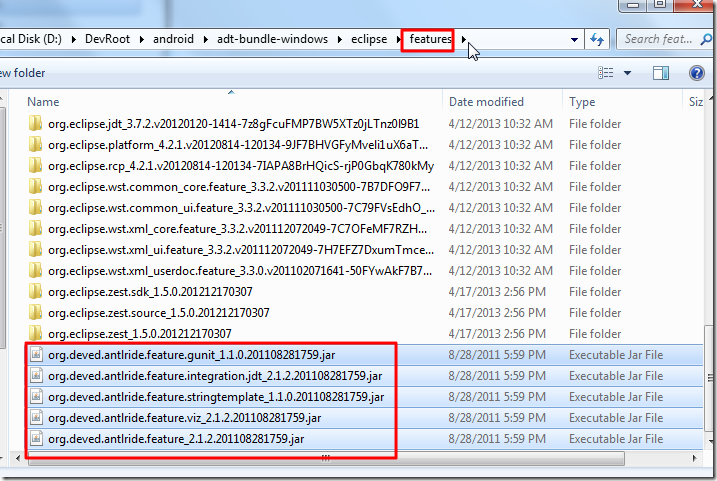This screenshot has height=481, width=717.
Task: Select org.deved.antlride.feature.viz_2.1.2 jar name
Action: pos(185,418)
